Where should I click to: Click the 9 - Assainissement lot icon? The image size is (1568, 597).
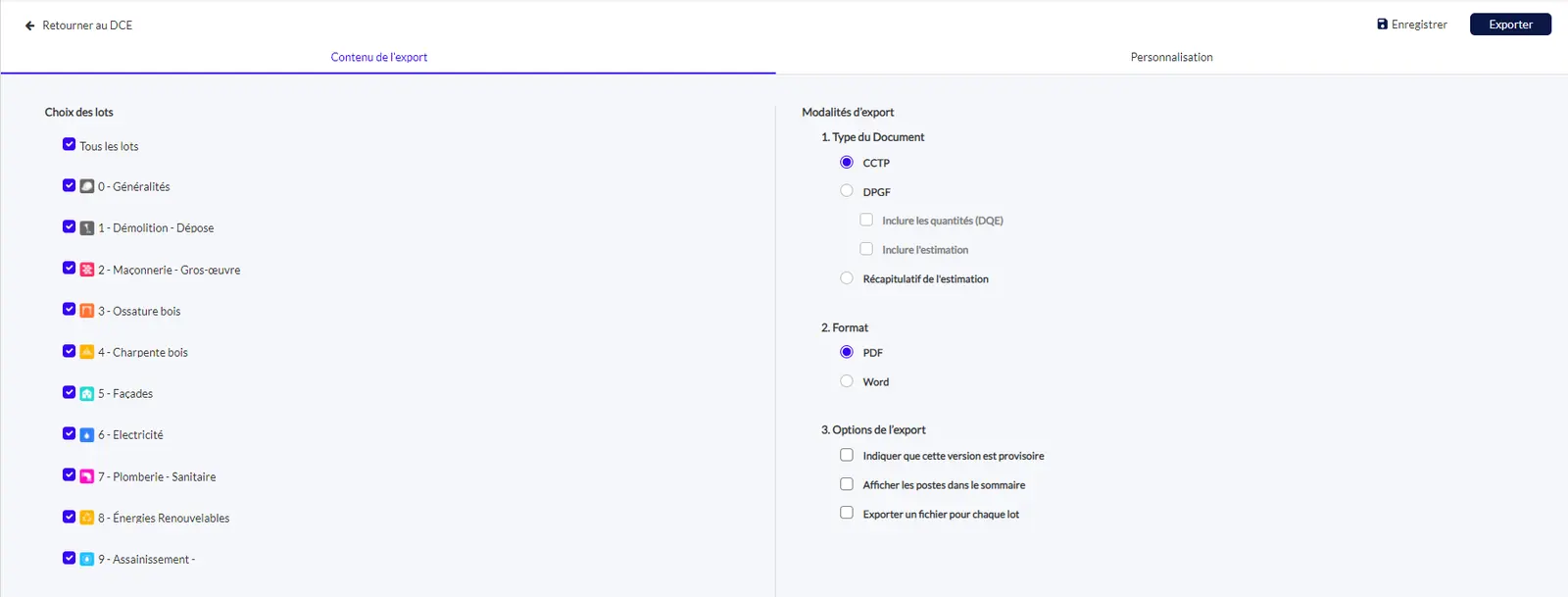87,559
